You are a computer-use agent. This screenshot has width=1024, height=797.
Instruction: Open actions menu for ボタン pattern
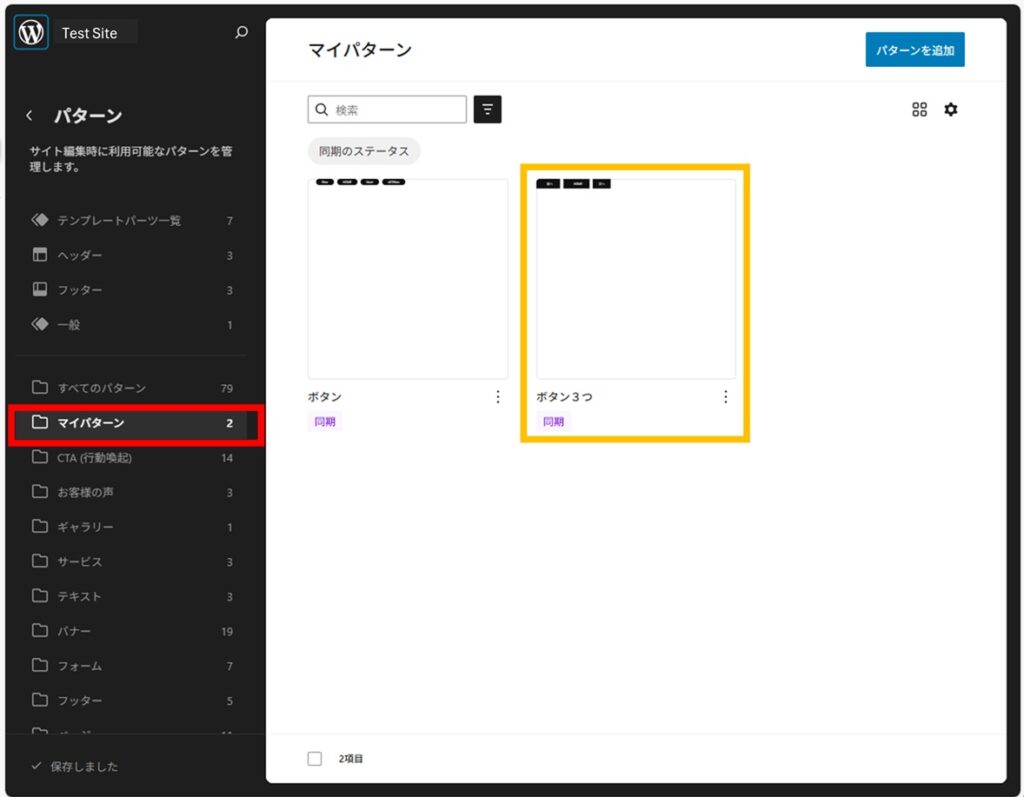coord(498,397)
